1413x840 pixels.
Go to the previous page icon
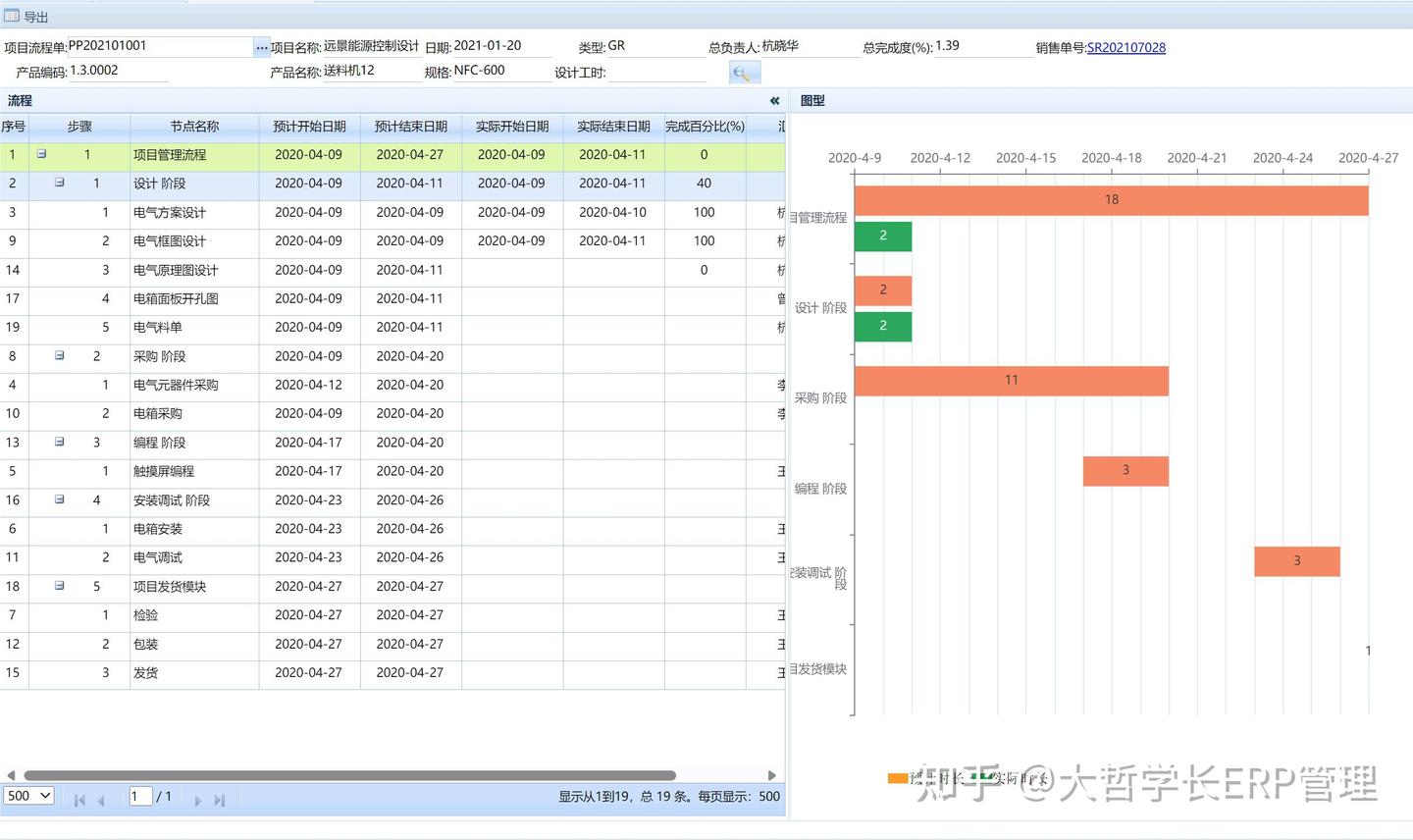(100, 800)
